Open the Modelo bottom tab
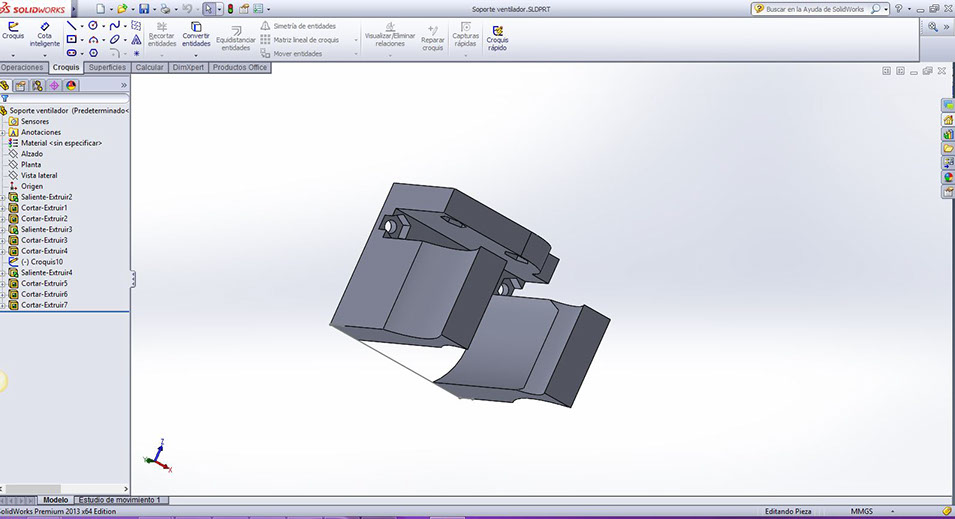This screenshot has height=519, width=955. 55,500
